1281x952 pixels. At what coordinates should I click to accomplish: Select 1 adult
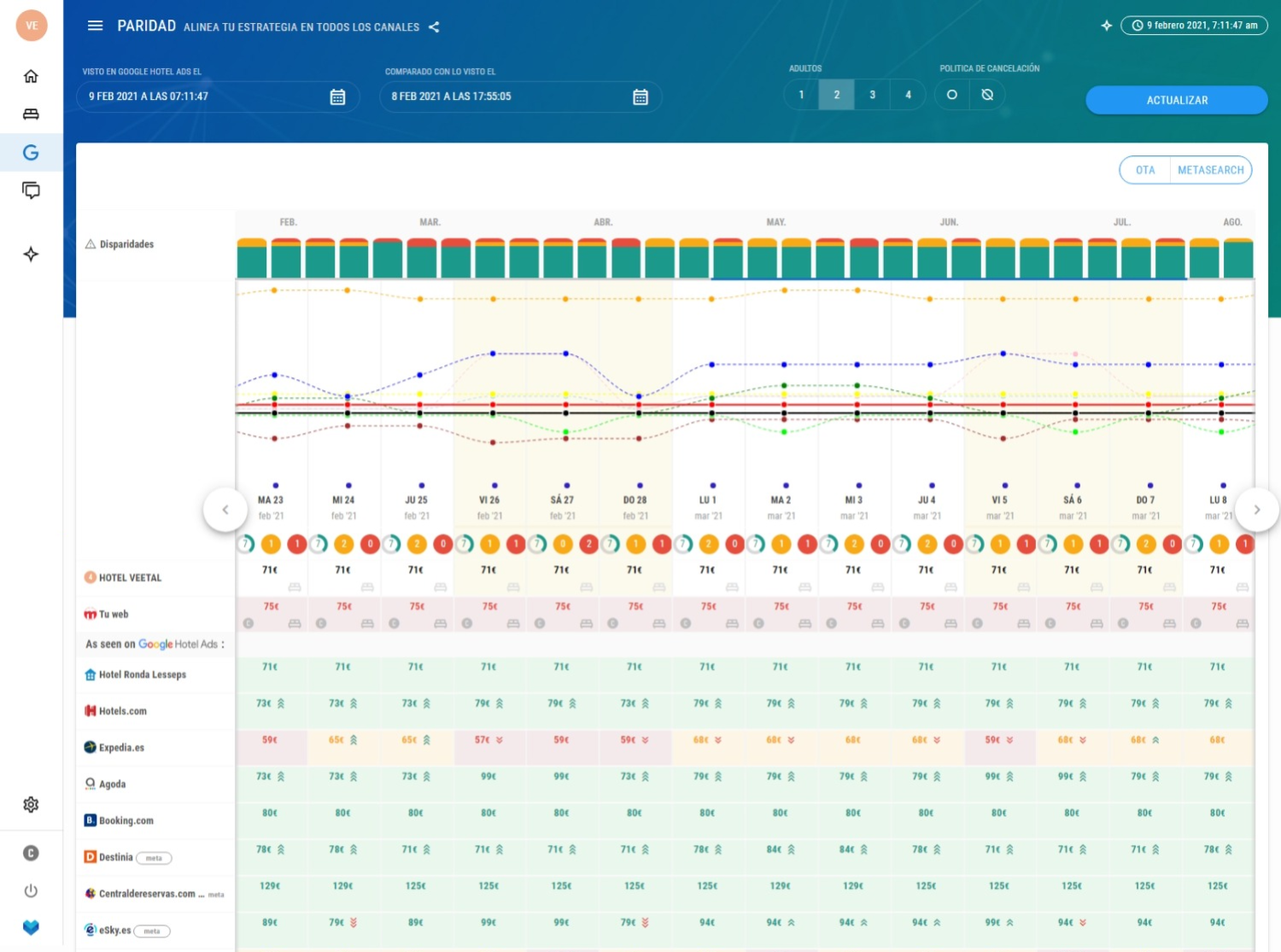tap(801, 95)
